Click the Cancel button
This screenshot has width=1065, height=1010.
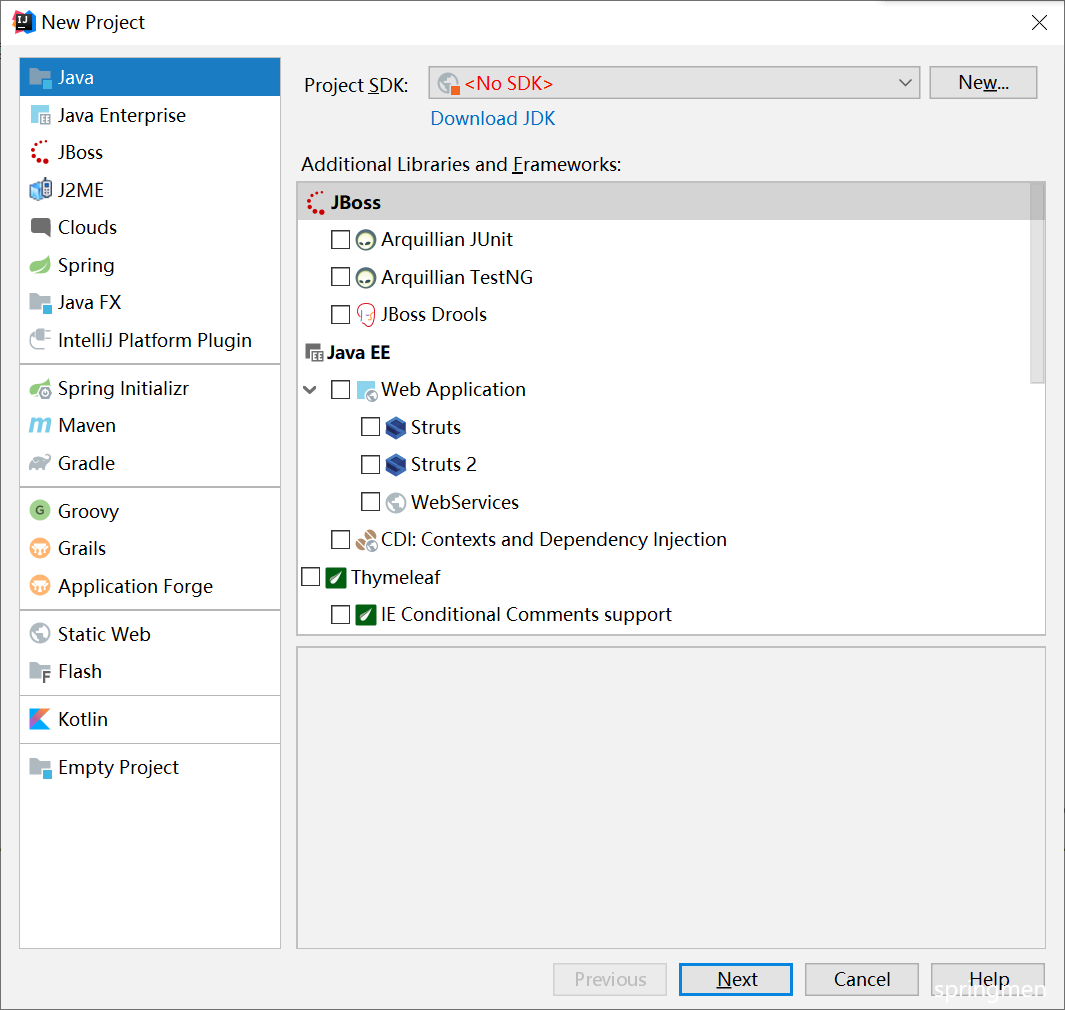pyautogui.click(x=861, y=979)
